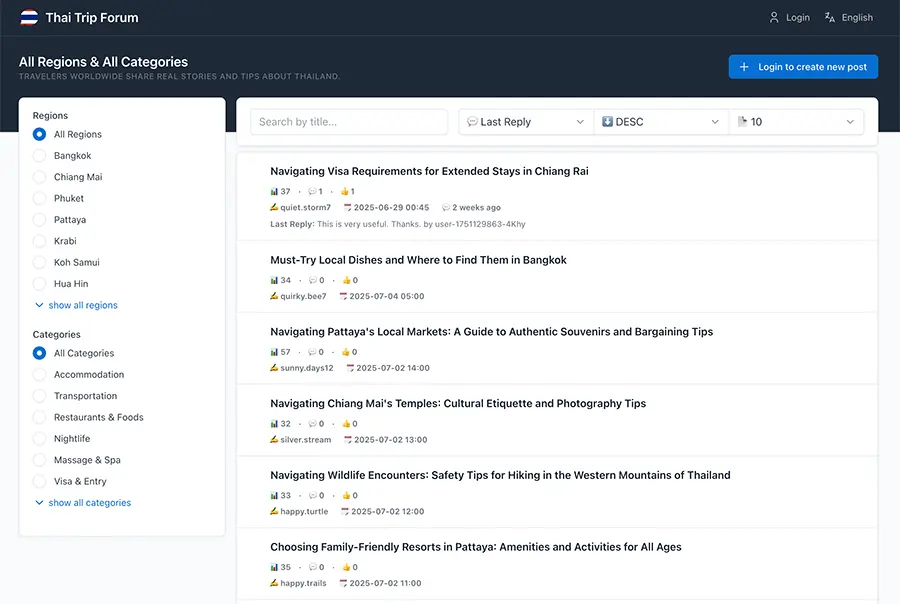This screenshot has height=604, width=900.
Task: Click Login in the header
Action: click(x=790, y=18)
